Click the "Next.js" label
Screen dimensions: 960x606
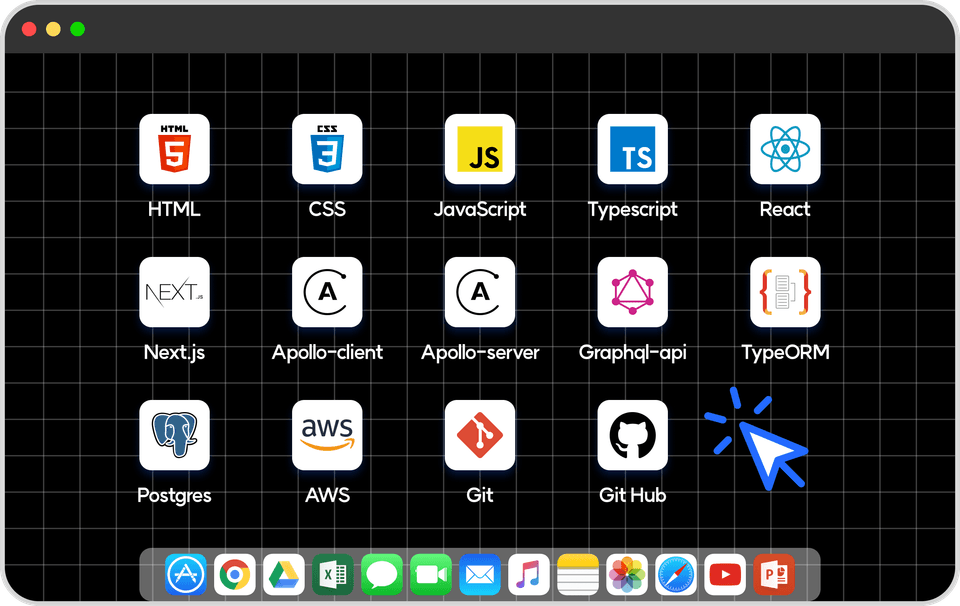(x=174, y=353)
